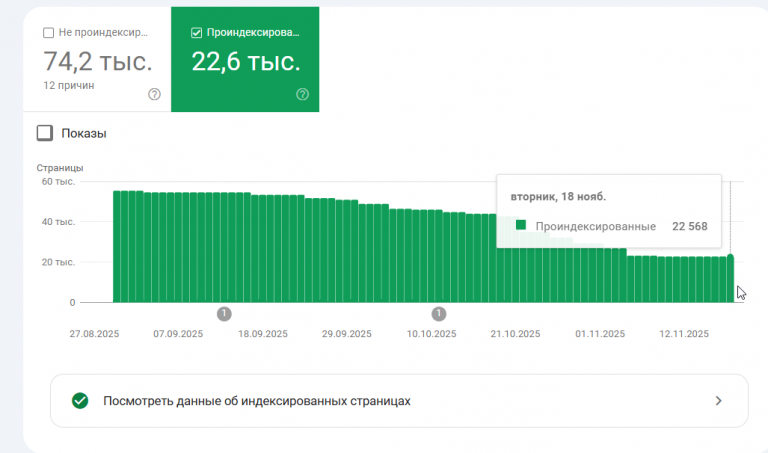768x453 pixels.
Task: Expand the chevron arrow in the indexed pages row
Action: (x=719, y=401)
